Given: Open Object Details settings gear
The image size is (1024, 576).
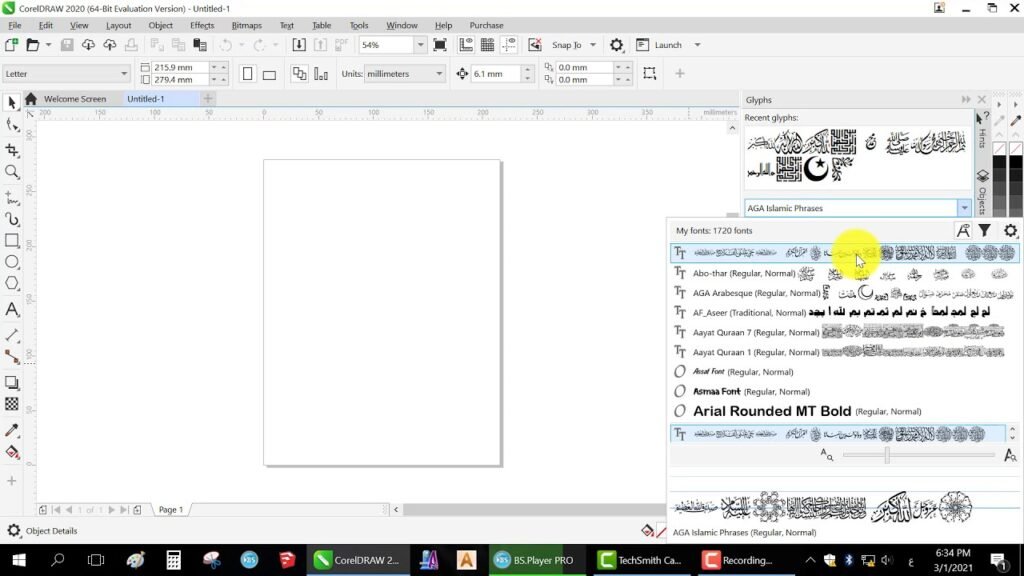Looking at the screenshot, I should pyautogui.click(x=14, y=531).
